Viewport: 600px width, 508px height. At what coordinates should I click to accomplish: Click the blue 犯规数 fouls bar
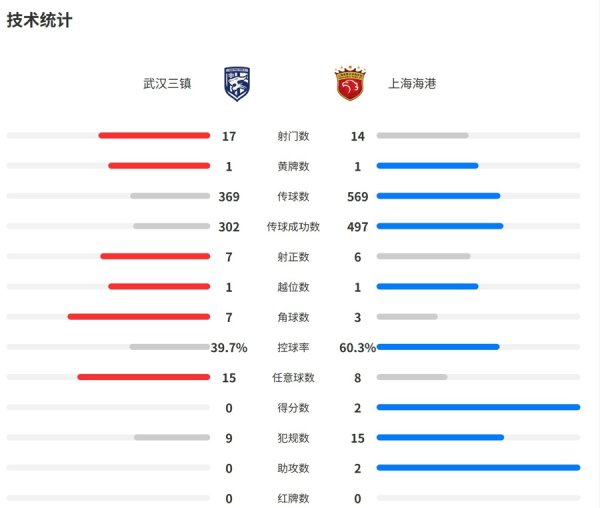pos(440,437)
